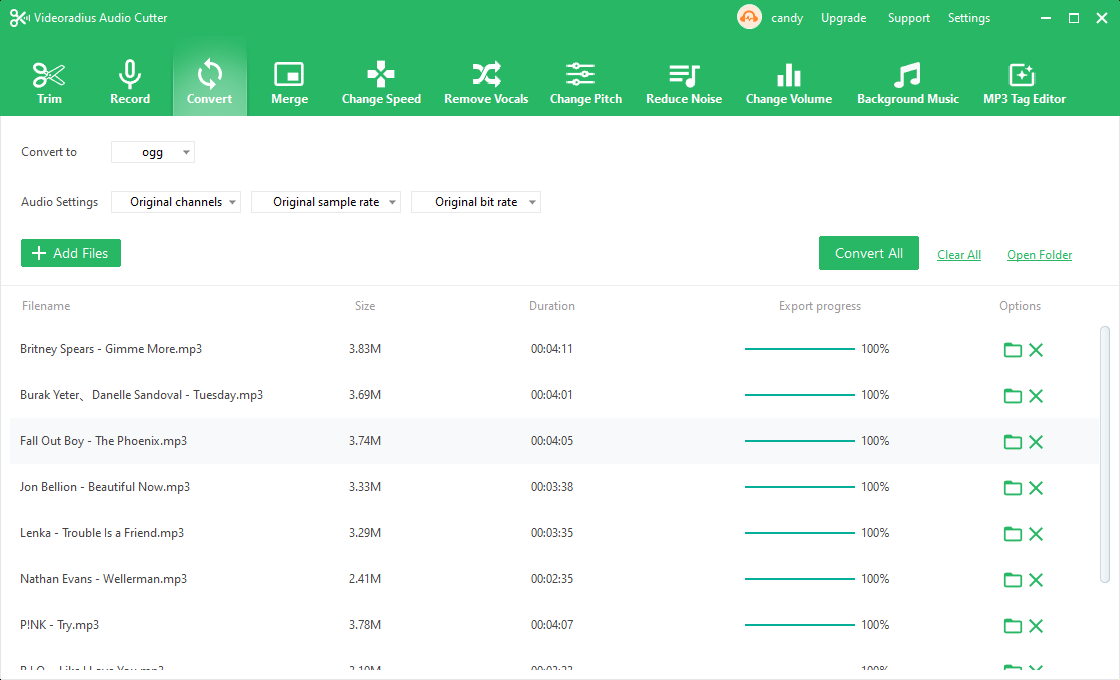Click the Wellerman export progress bar
Viewport: 1120px width, 680px height.
799,579
